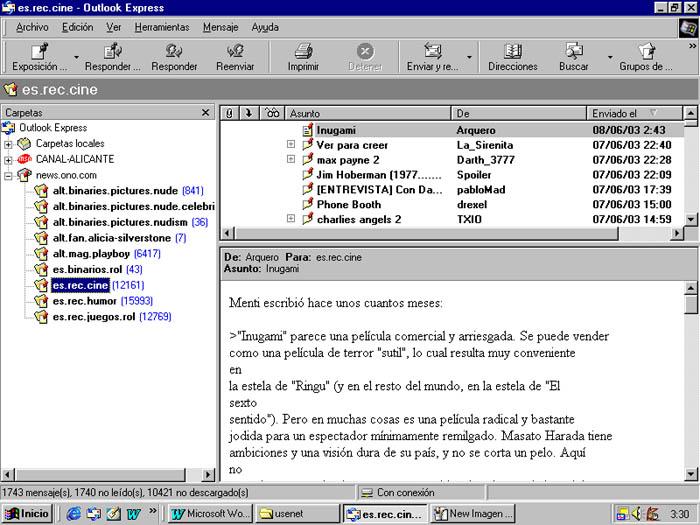Select the '[ENTREVISTA] Con Da...' message

[452, 190]
